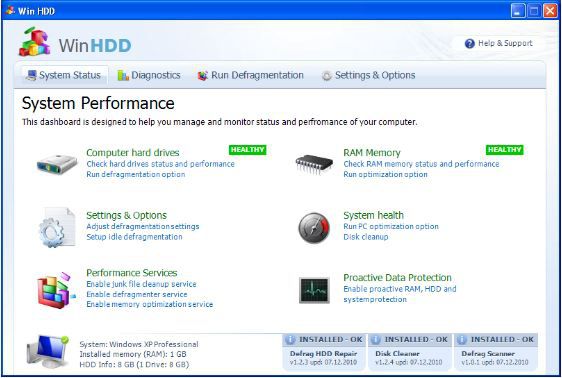Click the System health gauge icon
Viewport: 562px width, 378px height.
coord(314,228)
